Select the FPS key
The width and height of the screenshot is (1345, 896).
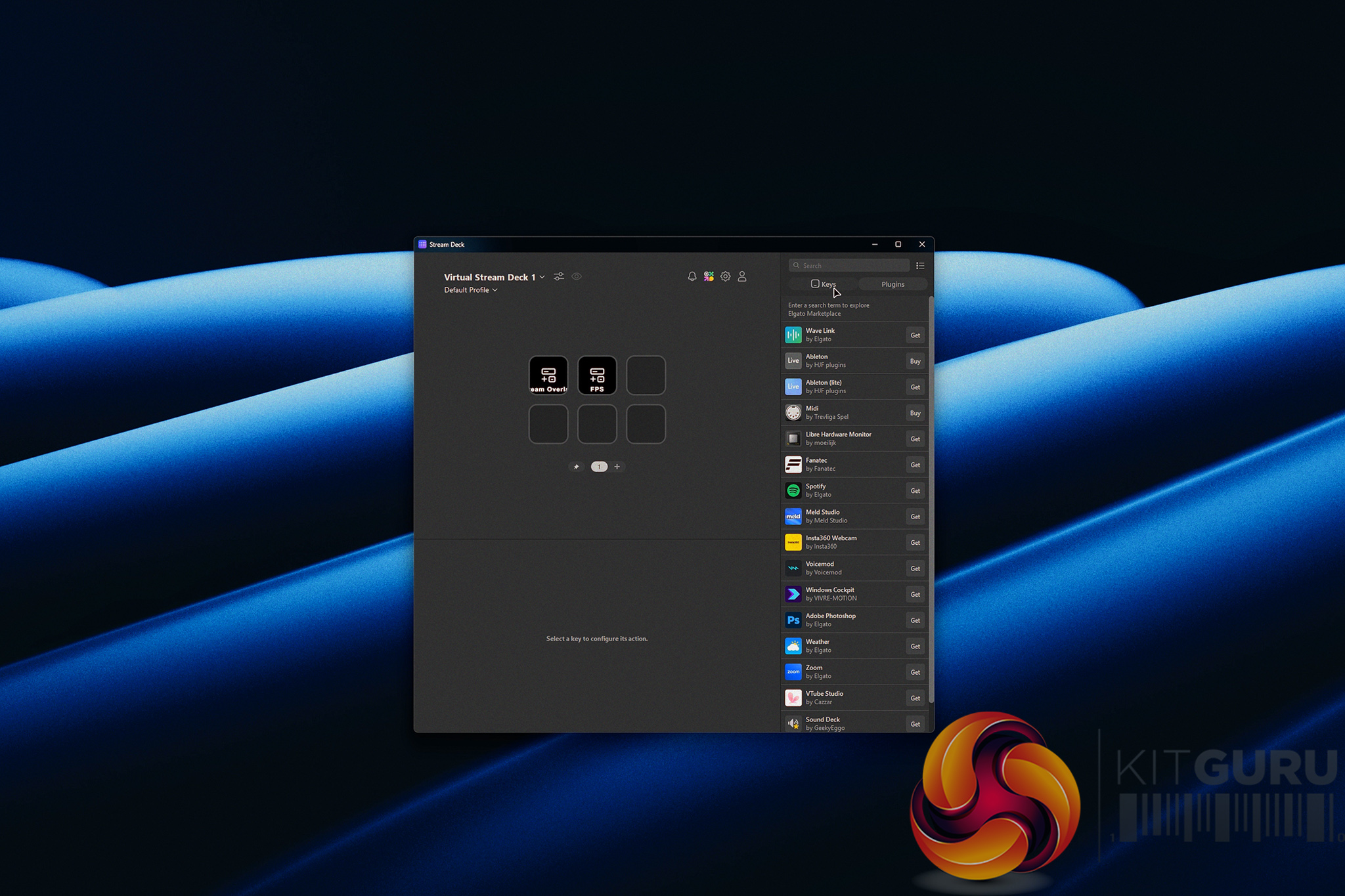pyautogui.click(x=597, y=375)
